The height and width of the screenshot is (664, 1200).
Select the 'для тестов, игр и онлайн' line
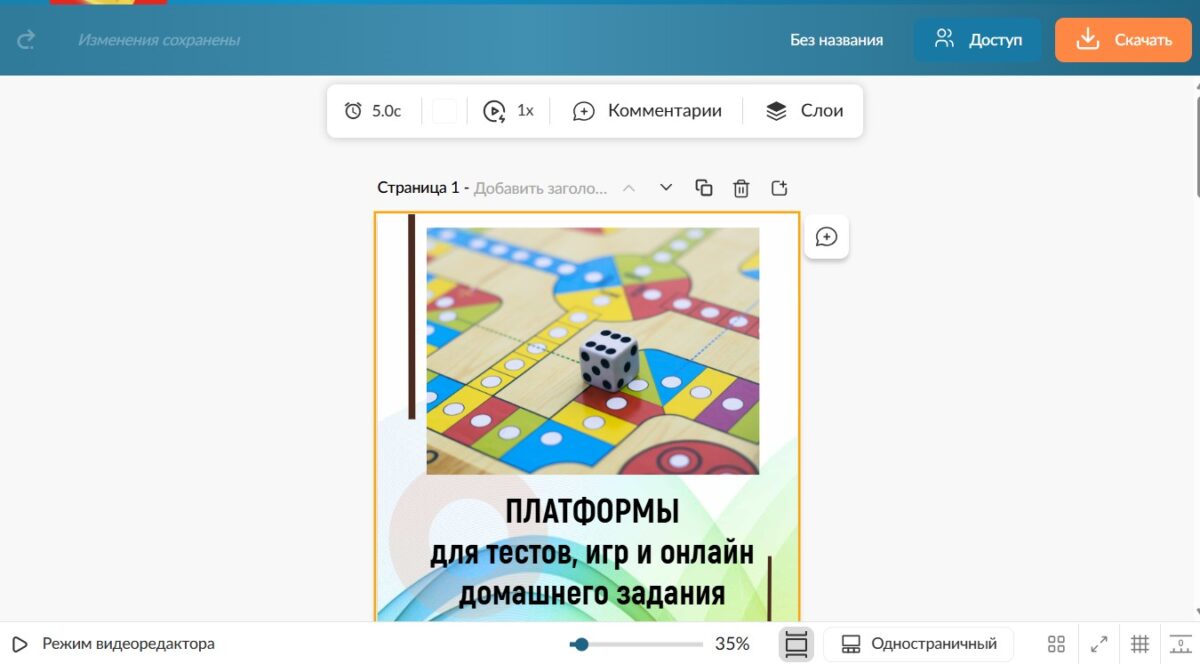tap(592, 552)
